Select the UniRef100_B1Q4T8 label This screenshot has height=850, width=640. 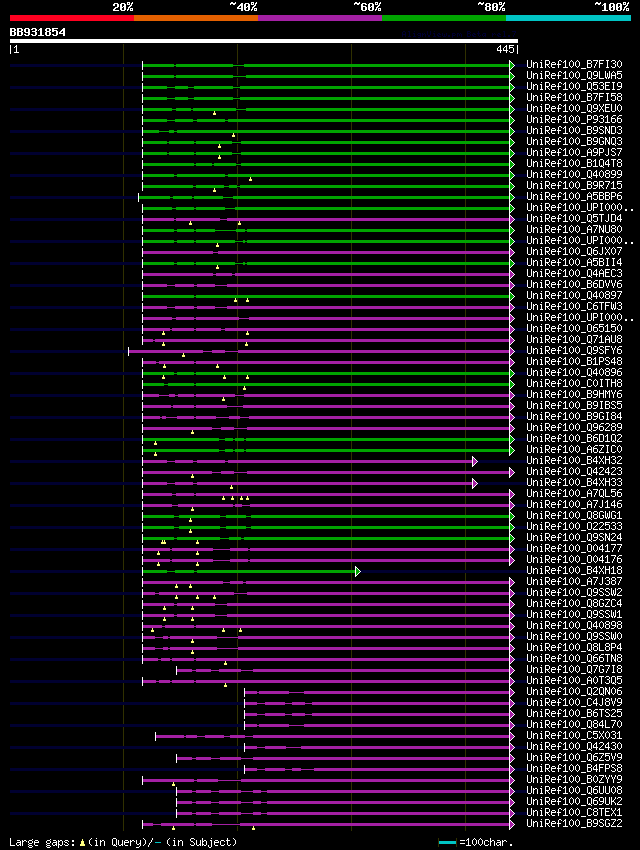(574, 163)
